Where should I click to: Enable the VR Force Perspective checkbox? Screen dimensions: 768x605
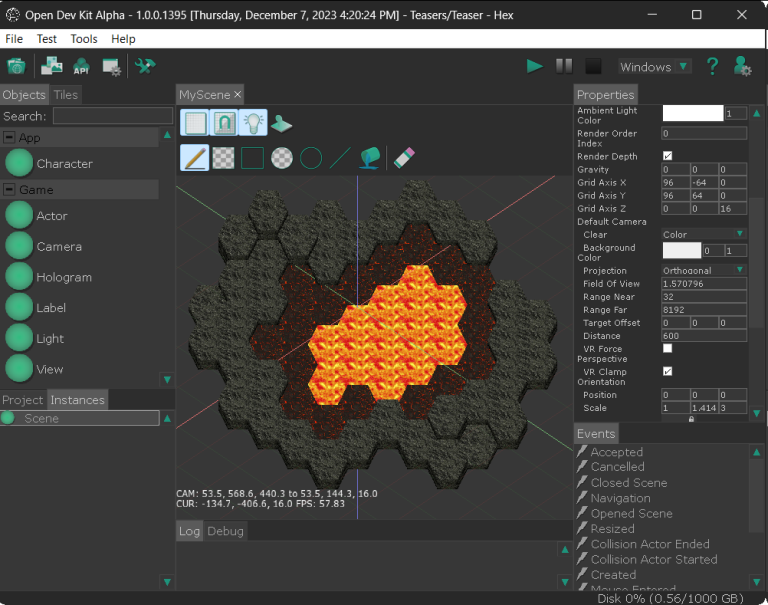(x=667, y=348)
